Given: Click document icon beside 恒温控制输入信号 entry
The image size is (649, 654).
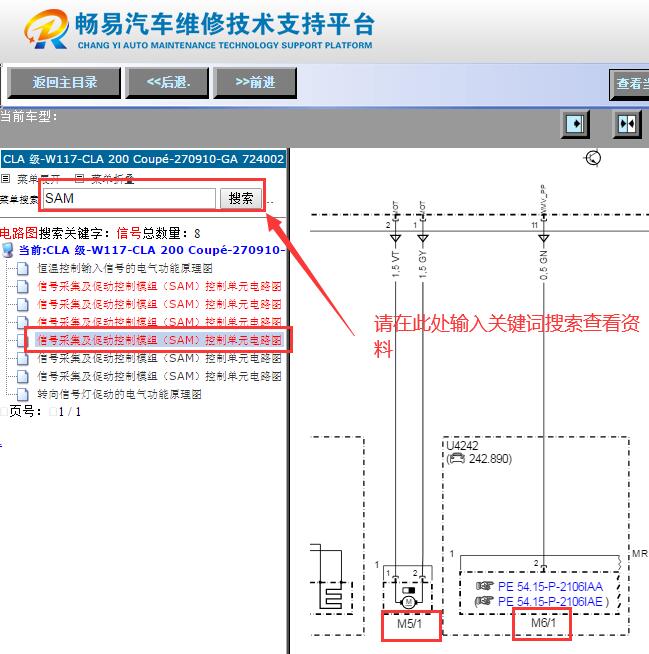Looking at the screenshot, I should (x=23, y=269).
